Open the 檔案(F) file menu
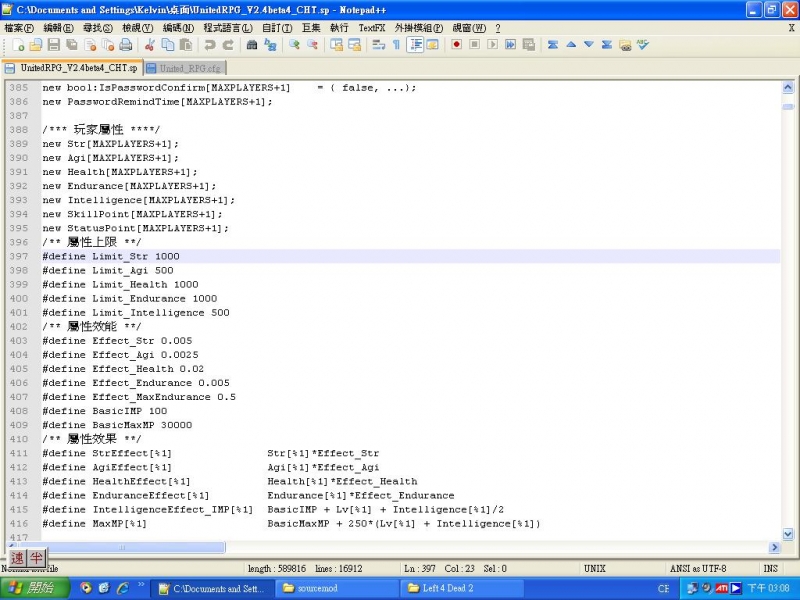Screen dimensions: 800x600 click(x=18, y=28)
